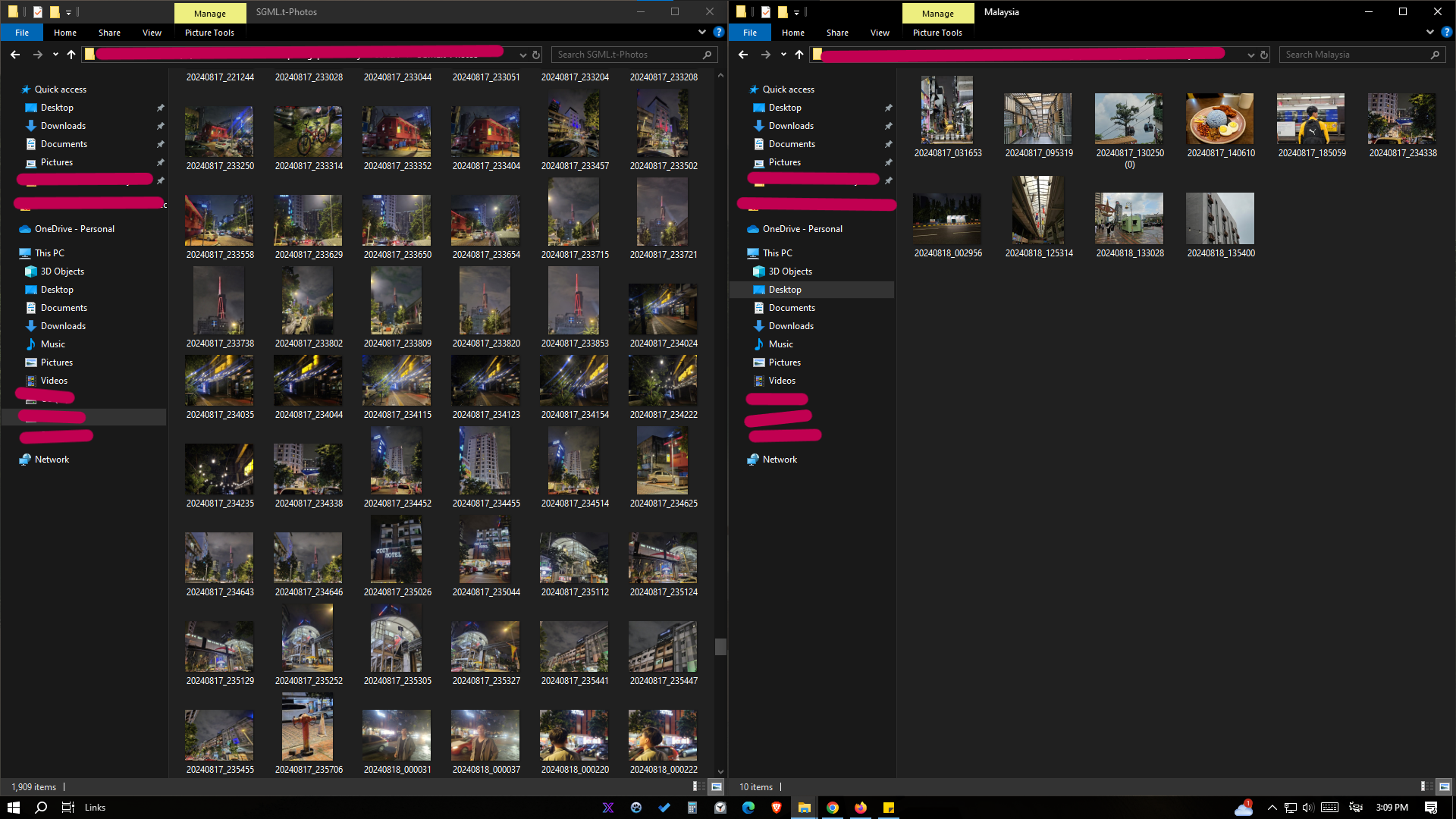1456x819 pixels.
Task: Select OneDrive - Personal in the right sidebar
Action: [802, 229]
